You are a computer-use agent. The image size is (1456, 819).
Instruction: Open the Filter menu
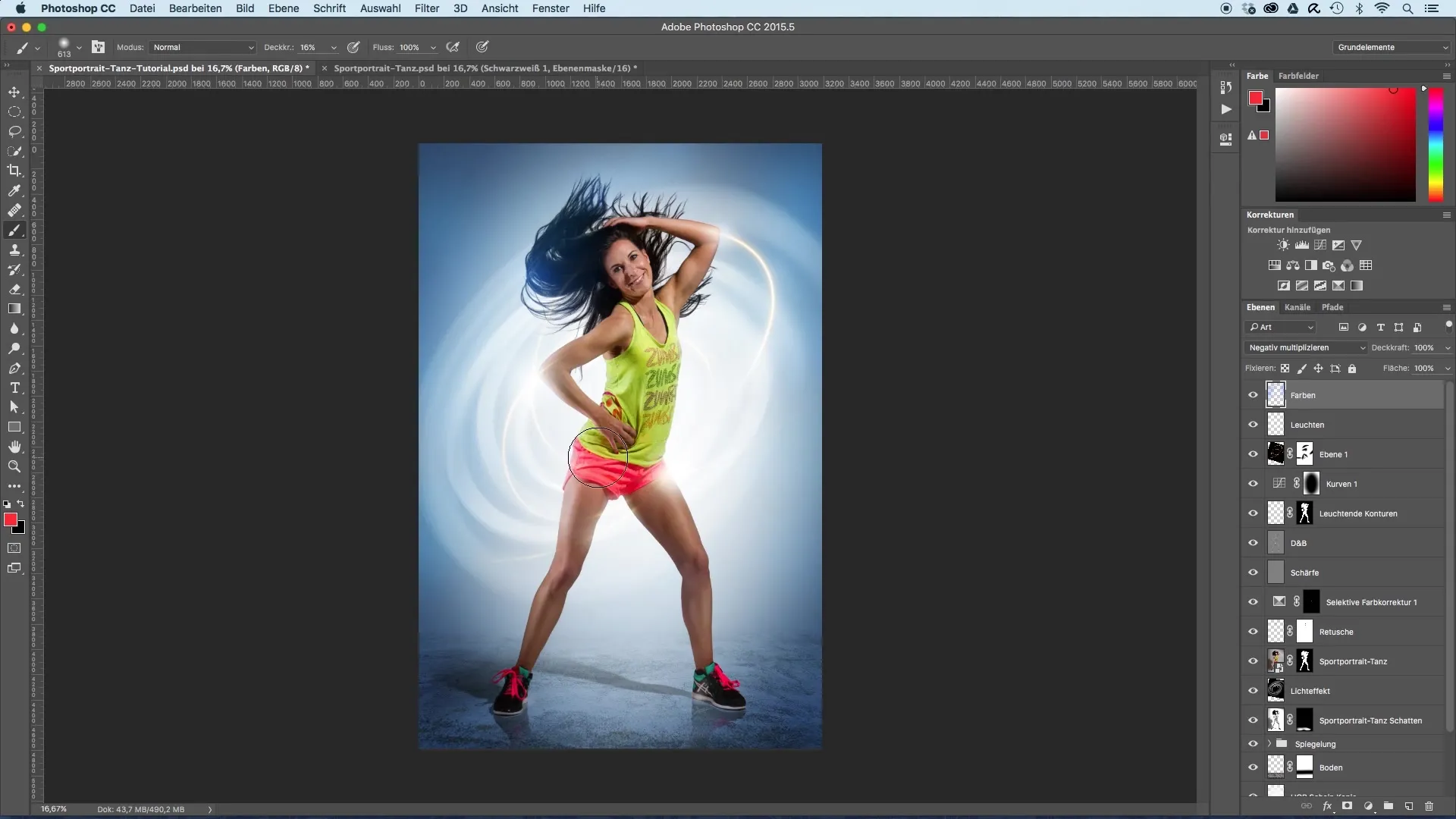[427, 8]
